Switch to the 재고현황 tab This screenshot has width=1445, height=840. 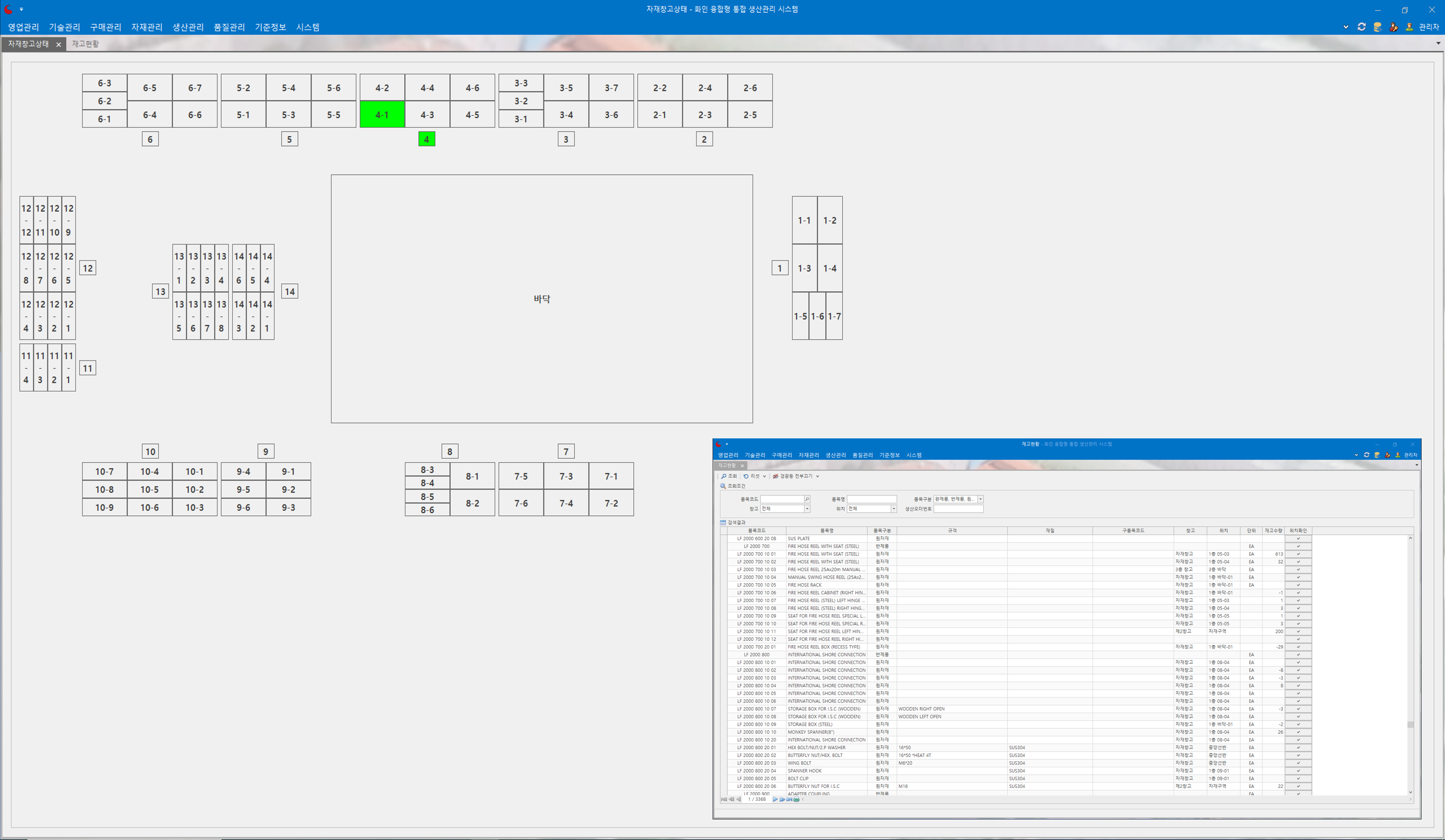(x=85, y=44)
